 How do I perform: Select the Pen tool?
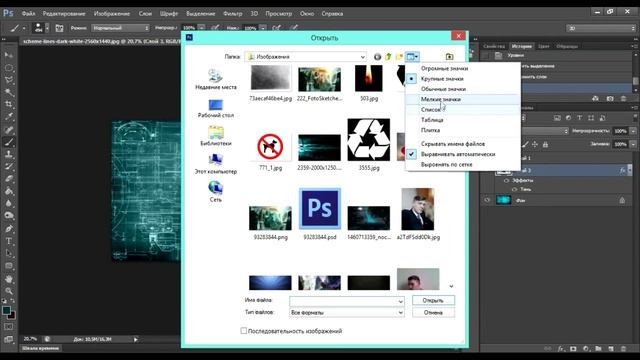[9, 229]
